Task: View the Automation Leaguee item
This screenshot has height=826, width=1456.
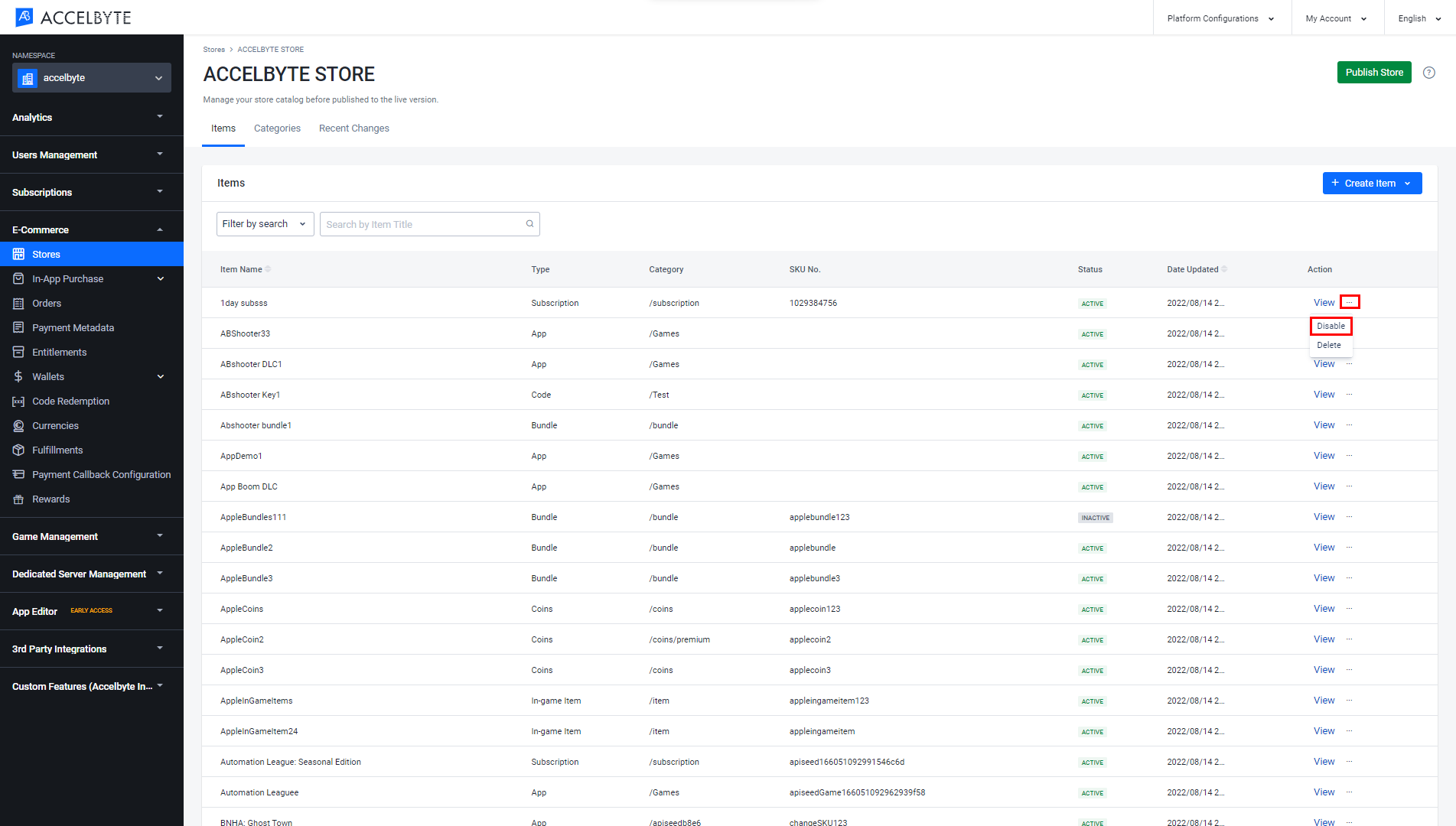Action: (x=1324, y=792)
